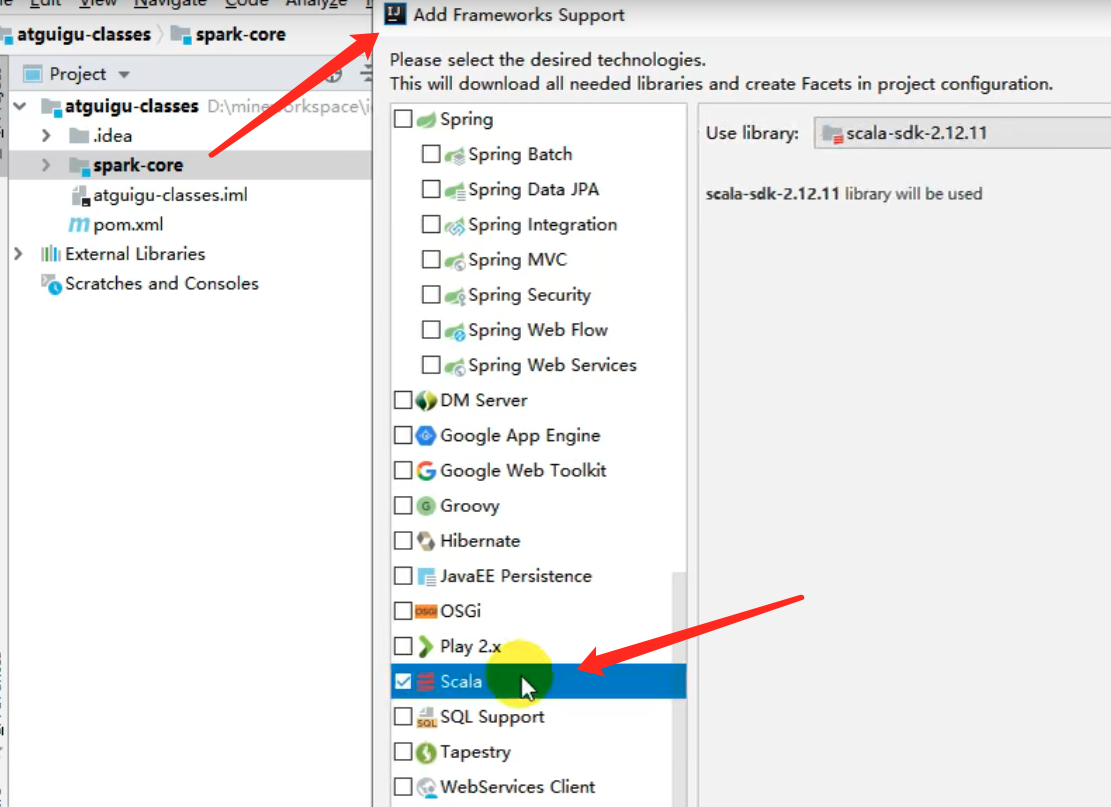
Task: Open the Navigate menu
Action: point(170,4)
